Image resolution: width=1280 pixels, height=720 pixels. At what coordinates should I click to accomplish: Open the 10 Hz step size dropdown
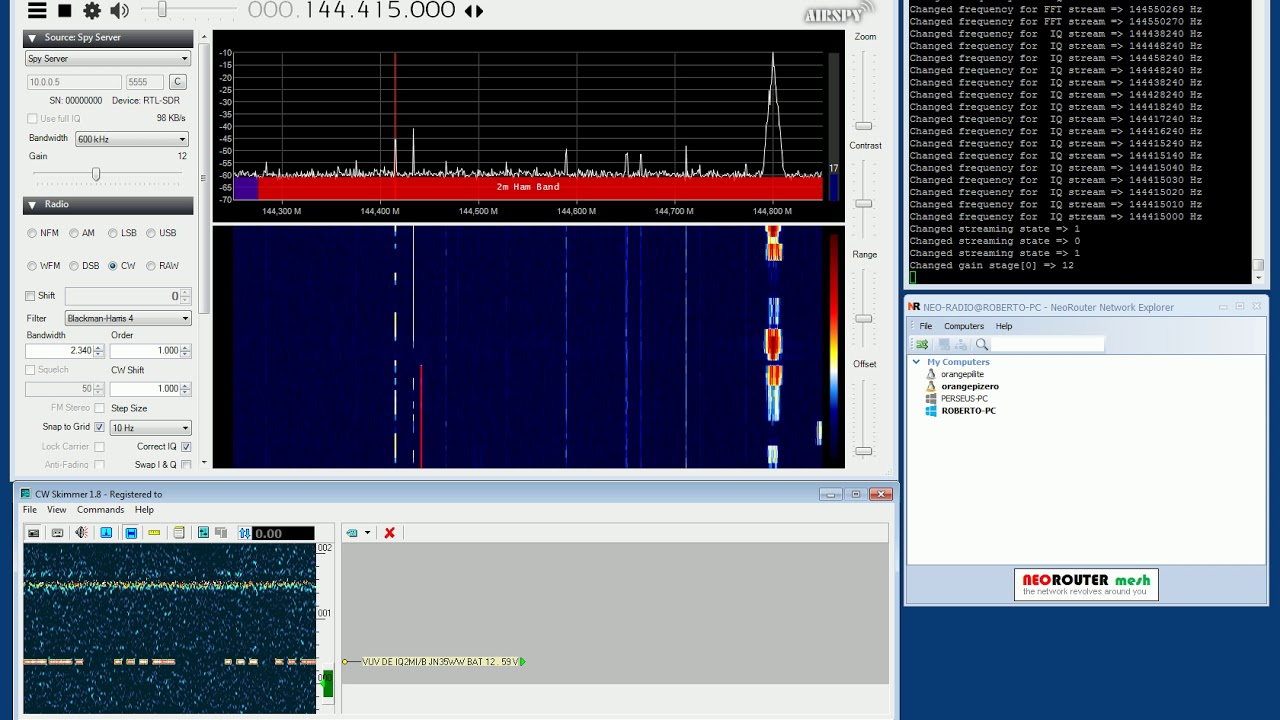pyautogui.click(x=150, y=428)
